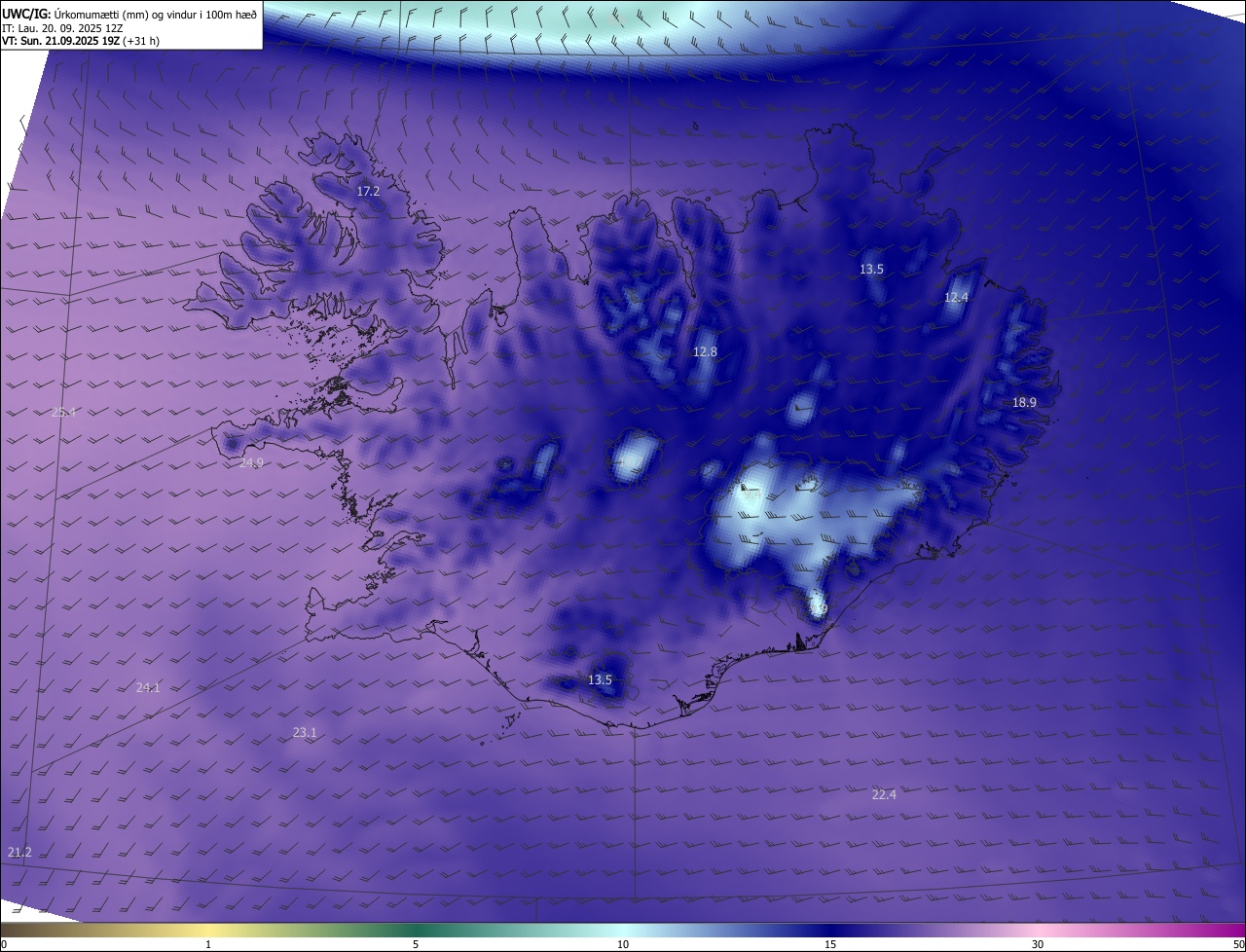Select the 17.2 value over the Westfjords

pyautogui.click(x=368, y=192)
